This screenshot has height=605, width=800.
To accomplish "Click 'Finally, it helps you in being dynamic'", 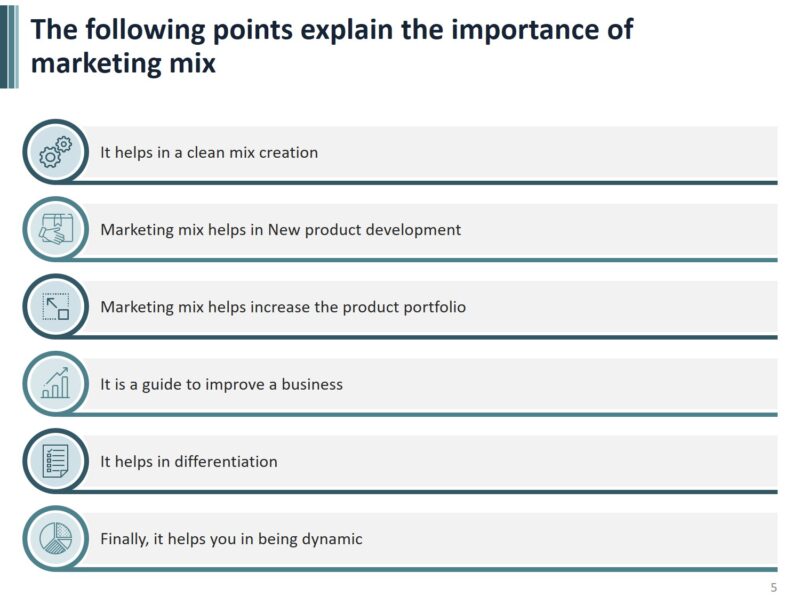I will [231, 539].
